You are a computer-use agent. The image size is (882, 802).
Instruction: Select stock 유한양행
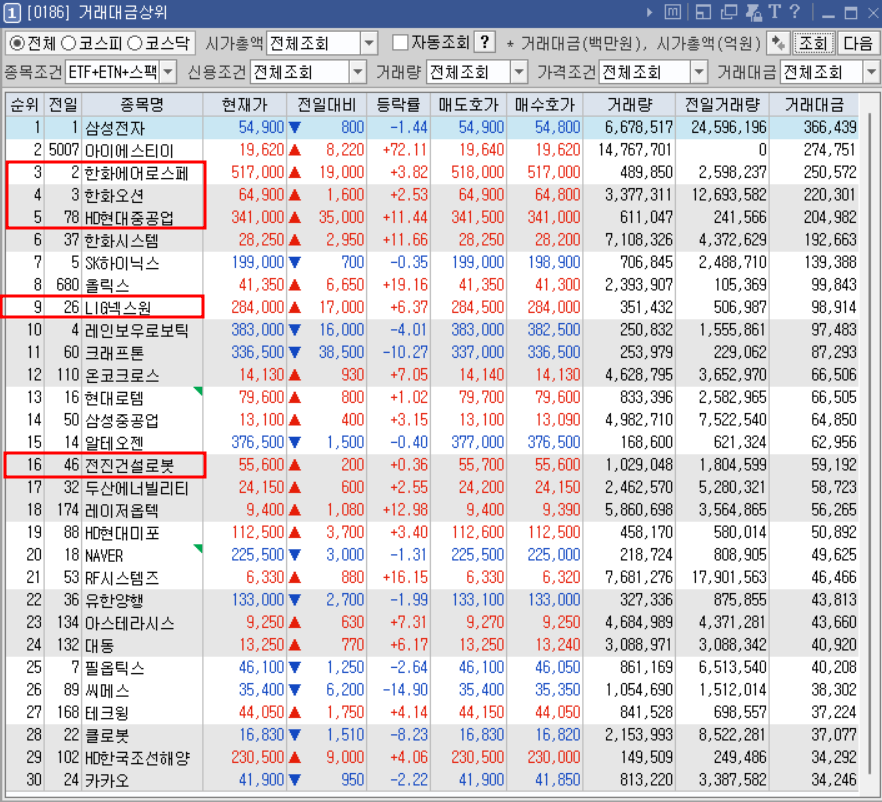[114, 600]
